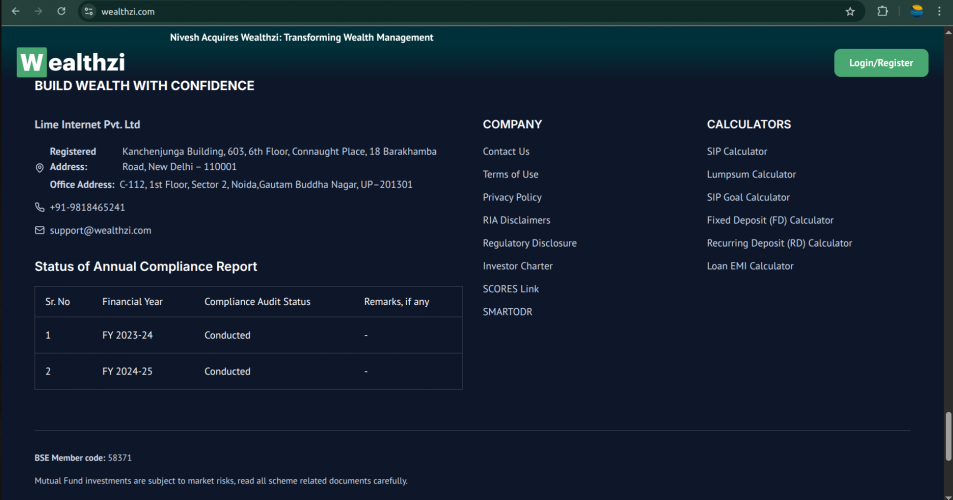
Task: Click Conducted status in FY 2023-24 row
Action: point(227,335)
